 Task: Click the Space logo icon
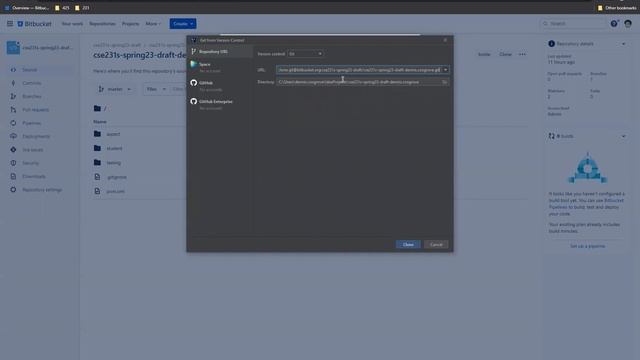coord(193,64)
